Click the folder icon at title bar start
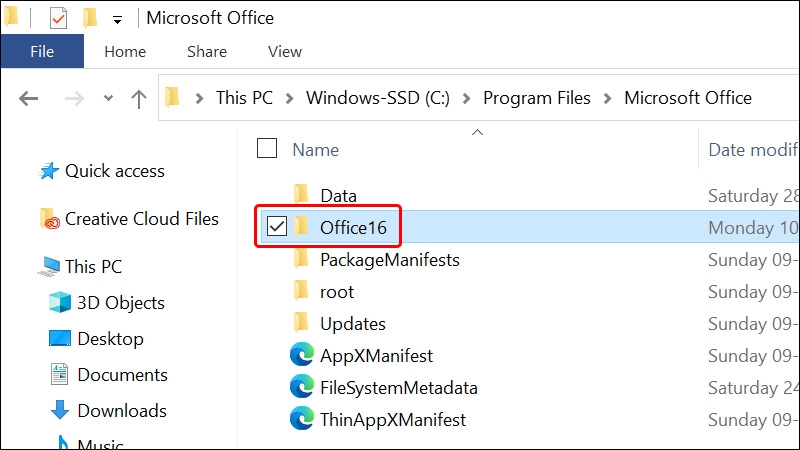This screenshot has height=450, width=800. [11, 16]
